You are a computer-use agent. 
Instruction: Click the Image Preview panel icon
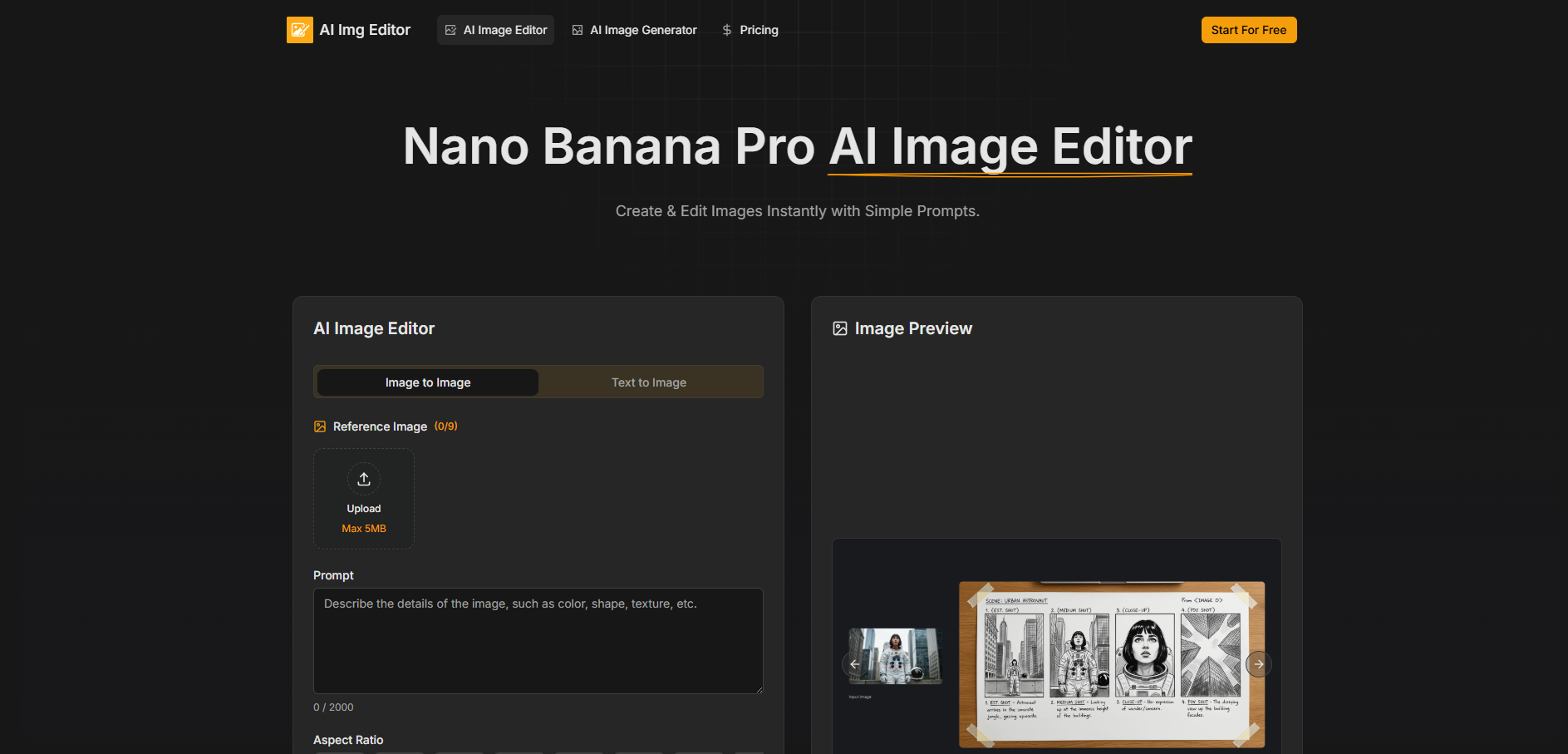point(840,328)
